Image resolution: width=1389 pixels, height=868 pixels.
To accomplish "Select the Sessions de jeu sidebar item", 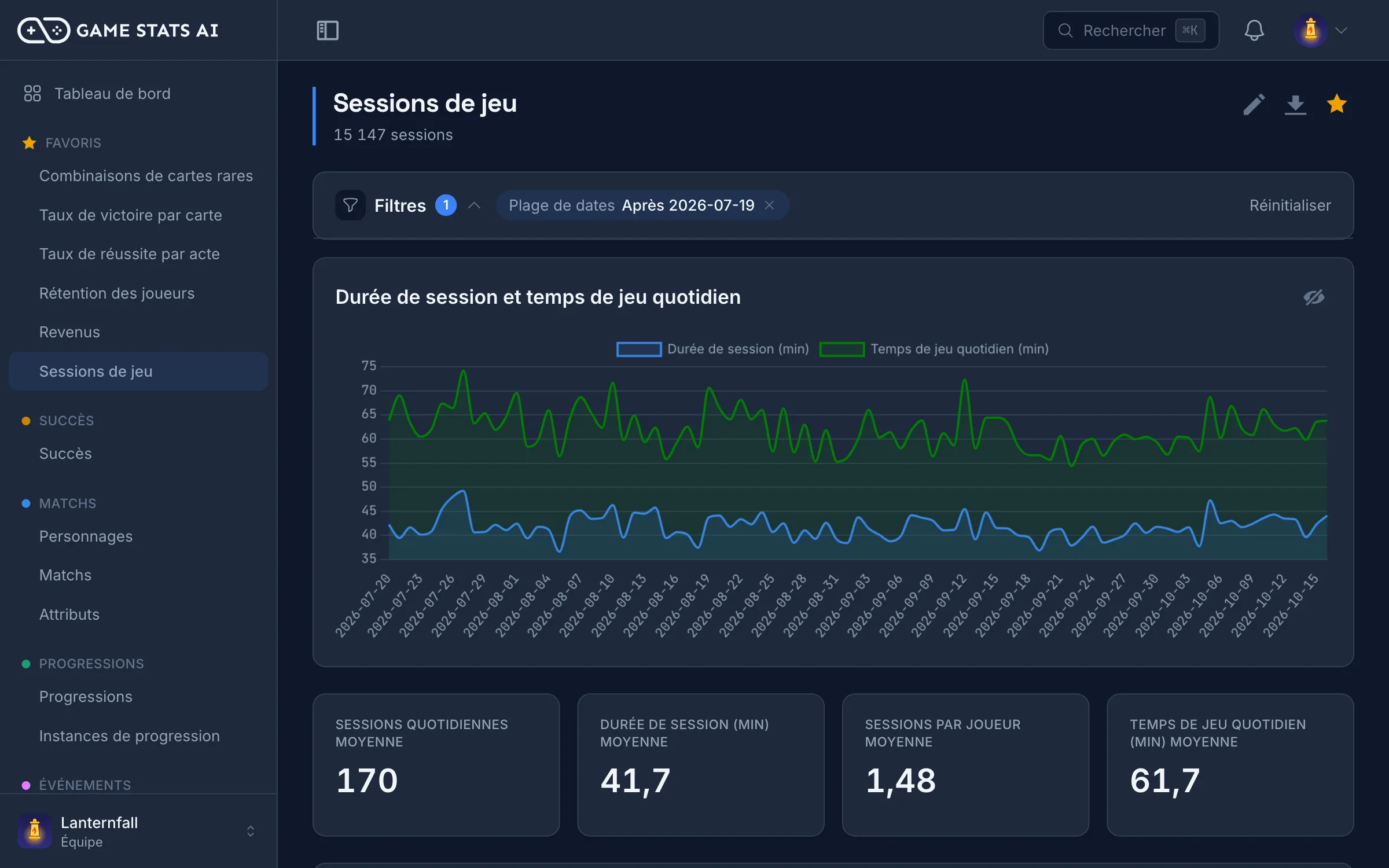I will point(138,372).
